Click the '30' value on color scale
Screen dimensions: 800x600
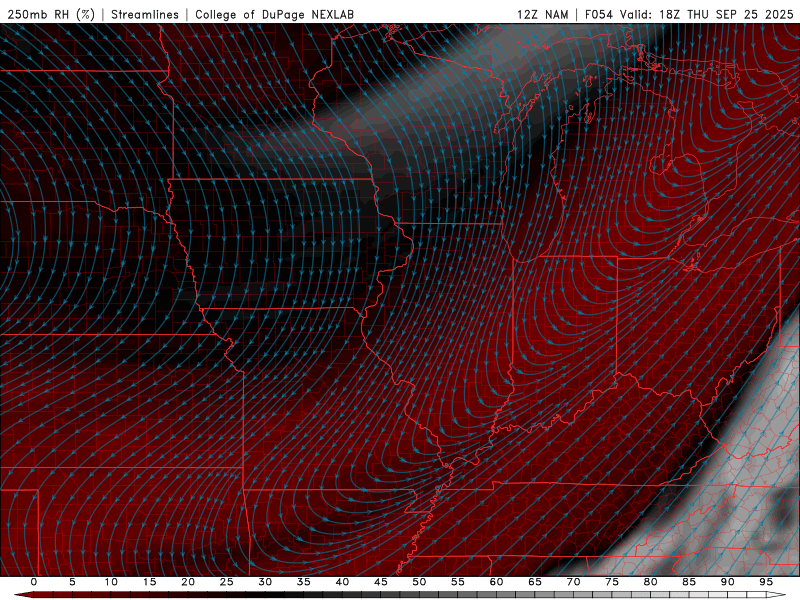(265, 582)
